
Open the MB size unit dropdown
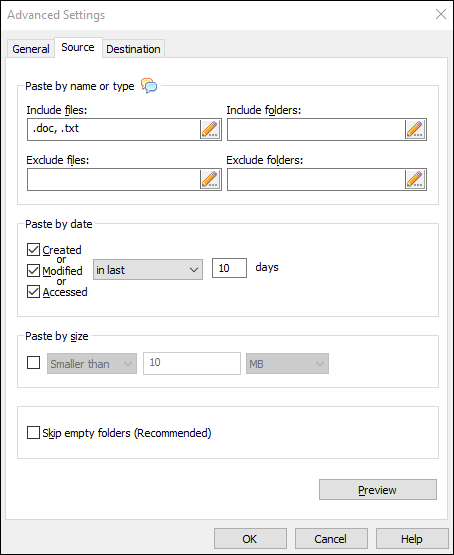click(x=287, y=364)
